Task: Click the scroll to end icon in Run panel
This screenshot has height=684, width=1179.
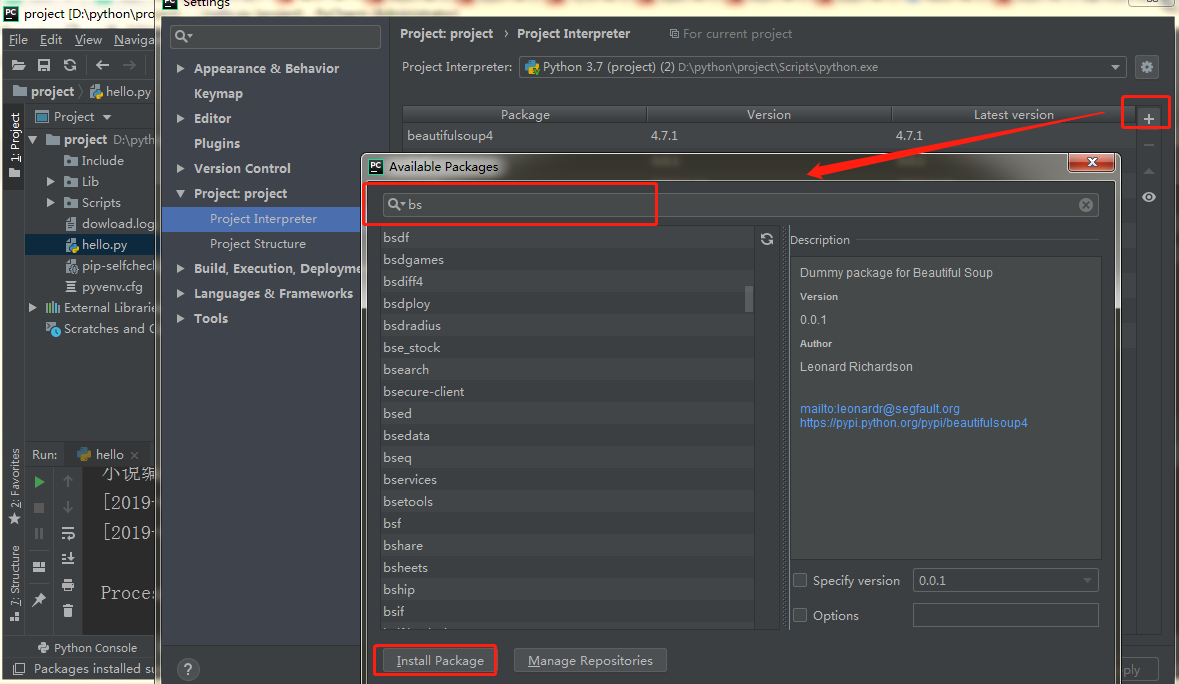Action: 68,558
